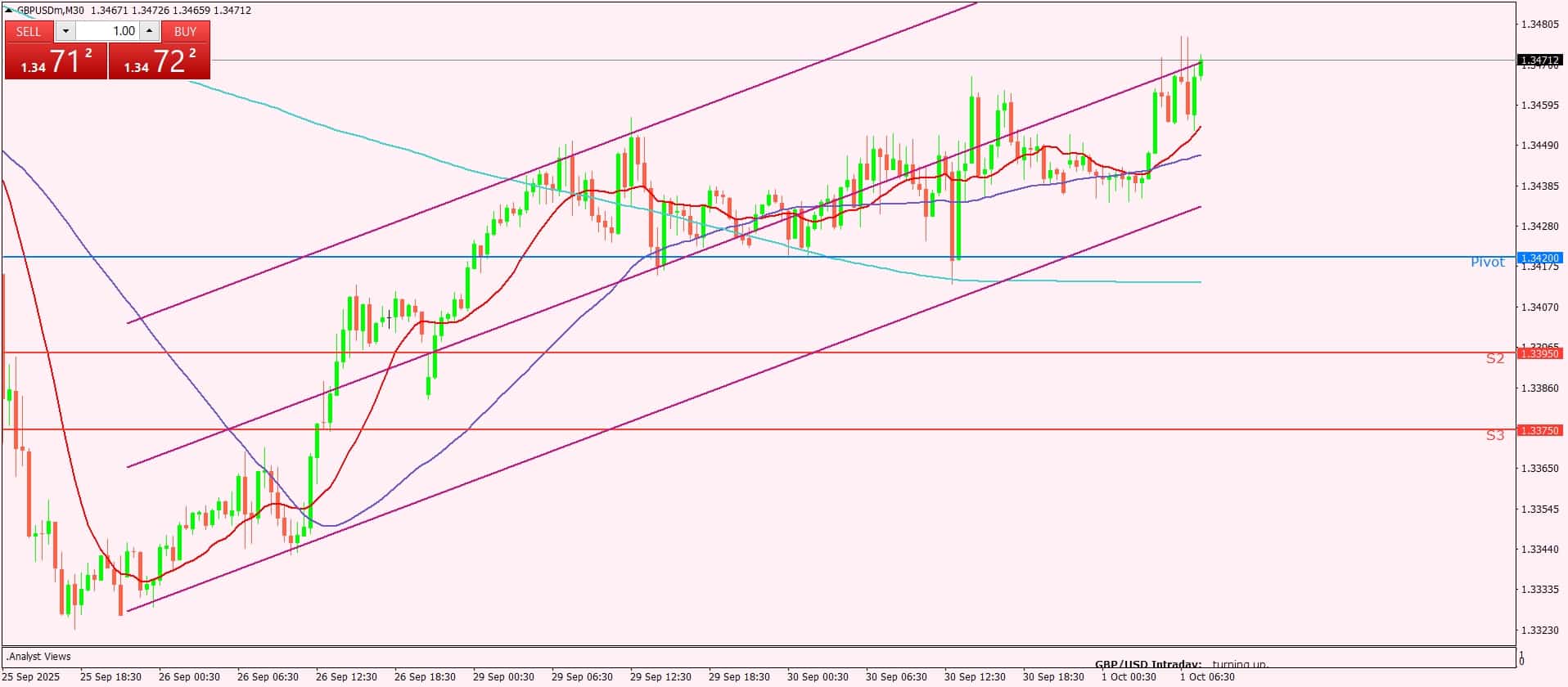Image resolution: width=1568 pixels, height=687 pixels.
Task: Click the 1.34200 pivot price tag
Action: tap(1539, 258)
